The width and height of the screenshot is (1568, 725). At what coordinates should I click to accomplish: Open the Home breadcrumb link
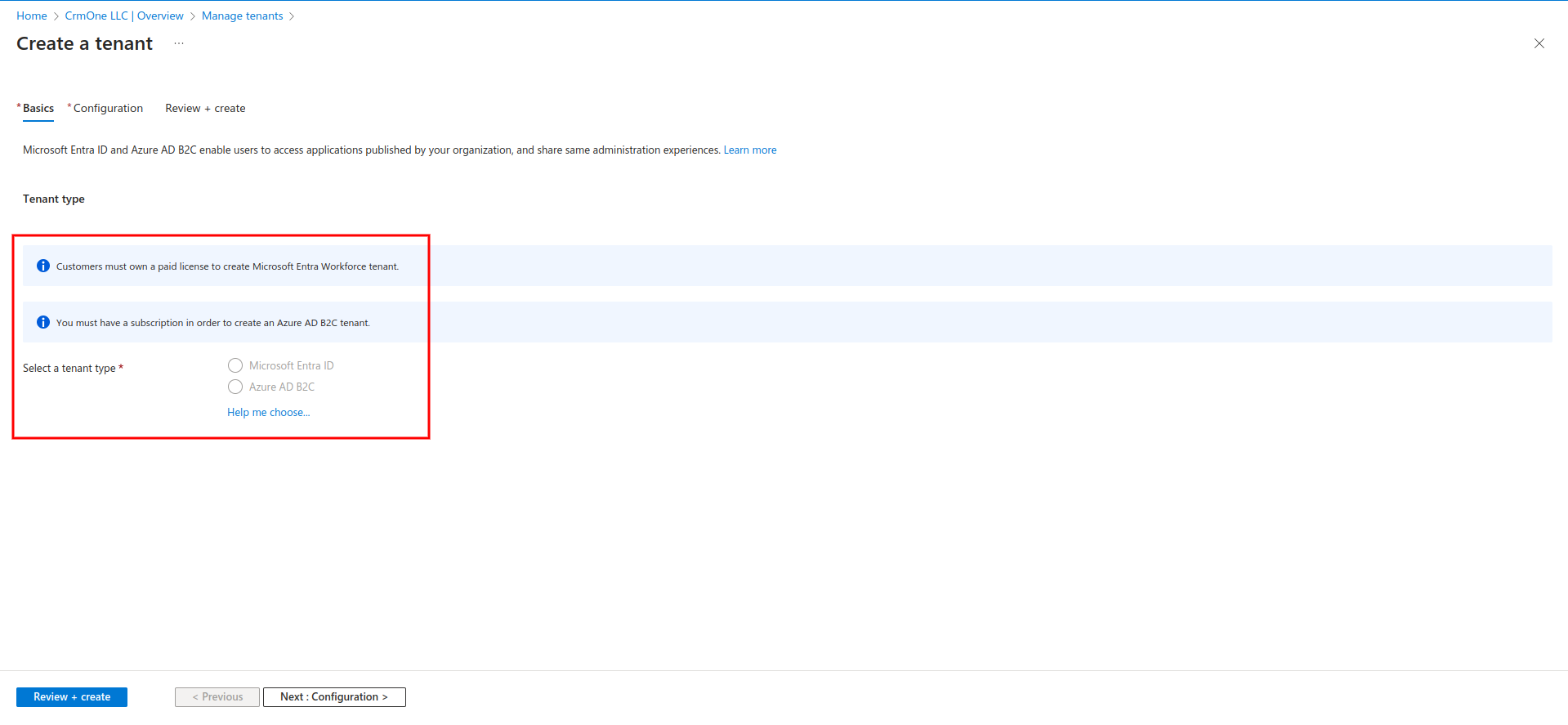click(32, 16)
